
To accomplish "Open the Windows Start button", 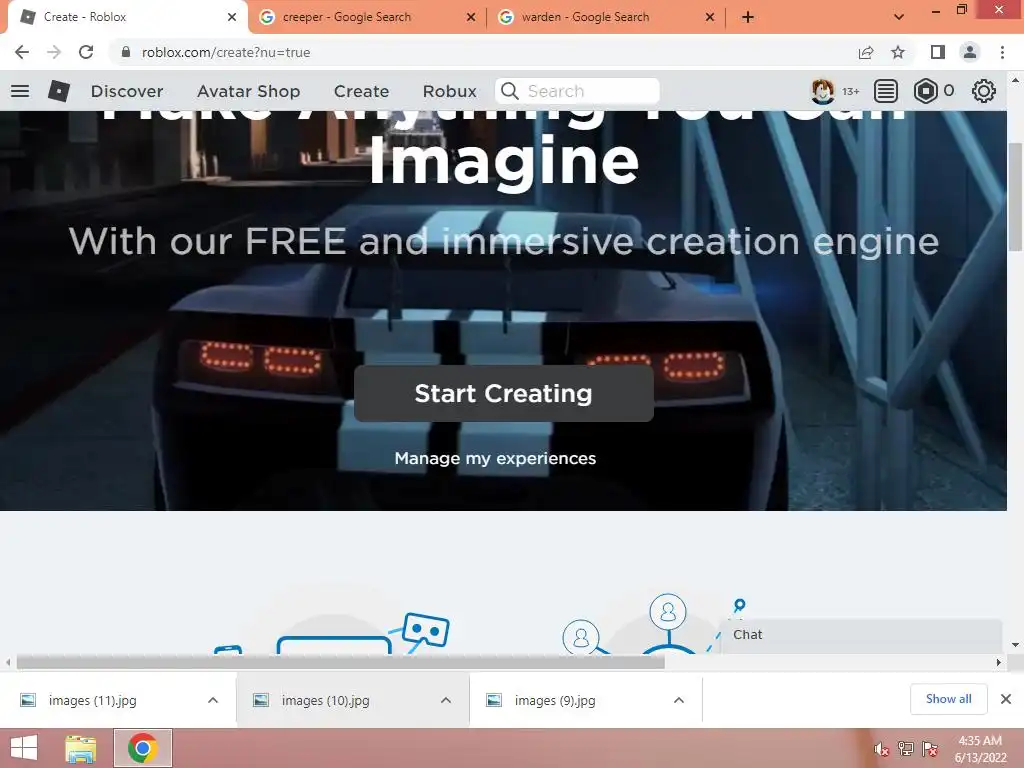I will tap(24, 748).
